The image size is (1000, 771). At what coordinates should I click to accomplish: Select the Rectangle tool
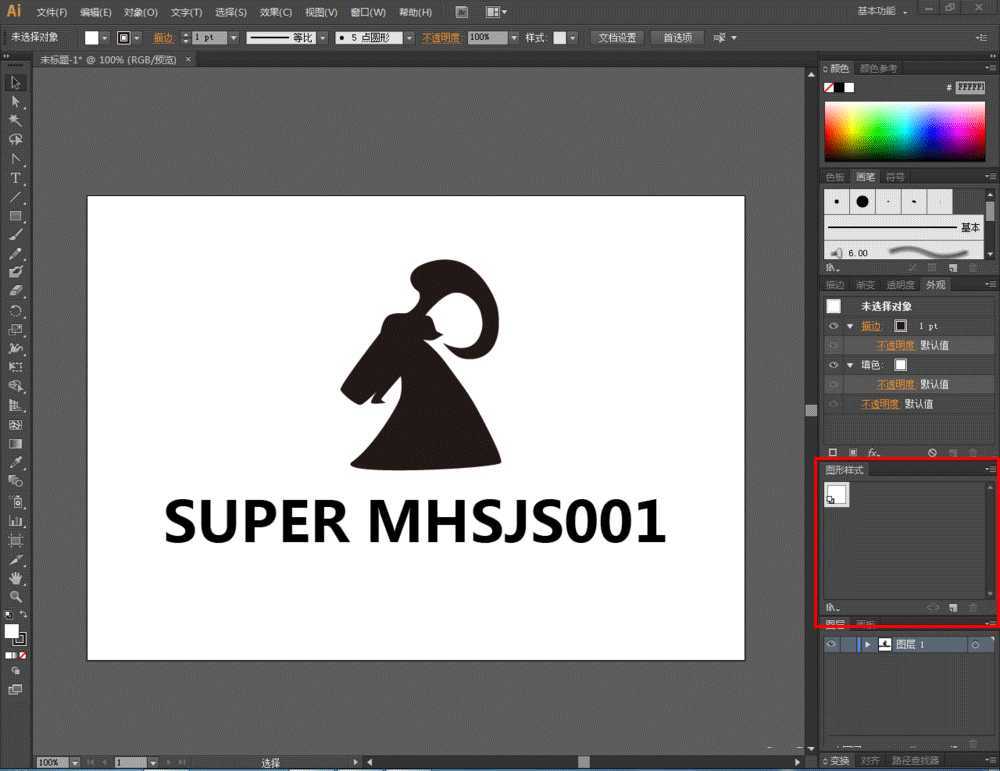pos(15,216)
